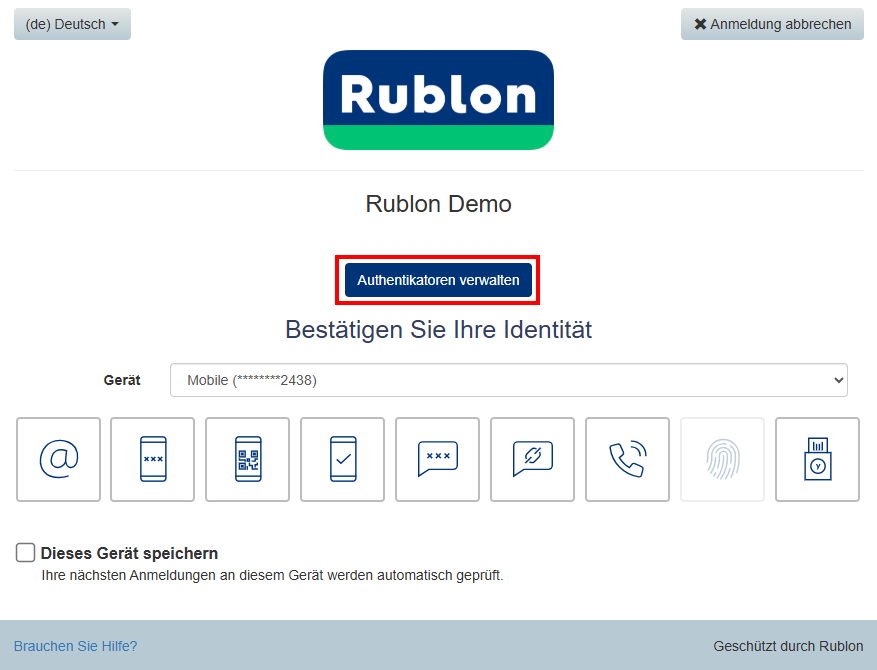Enable the Dieses Gerät speichern checkbox
877x670 pixels.
pyautogui.click(x=26, y=553)
